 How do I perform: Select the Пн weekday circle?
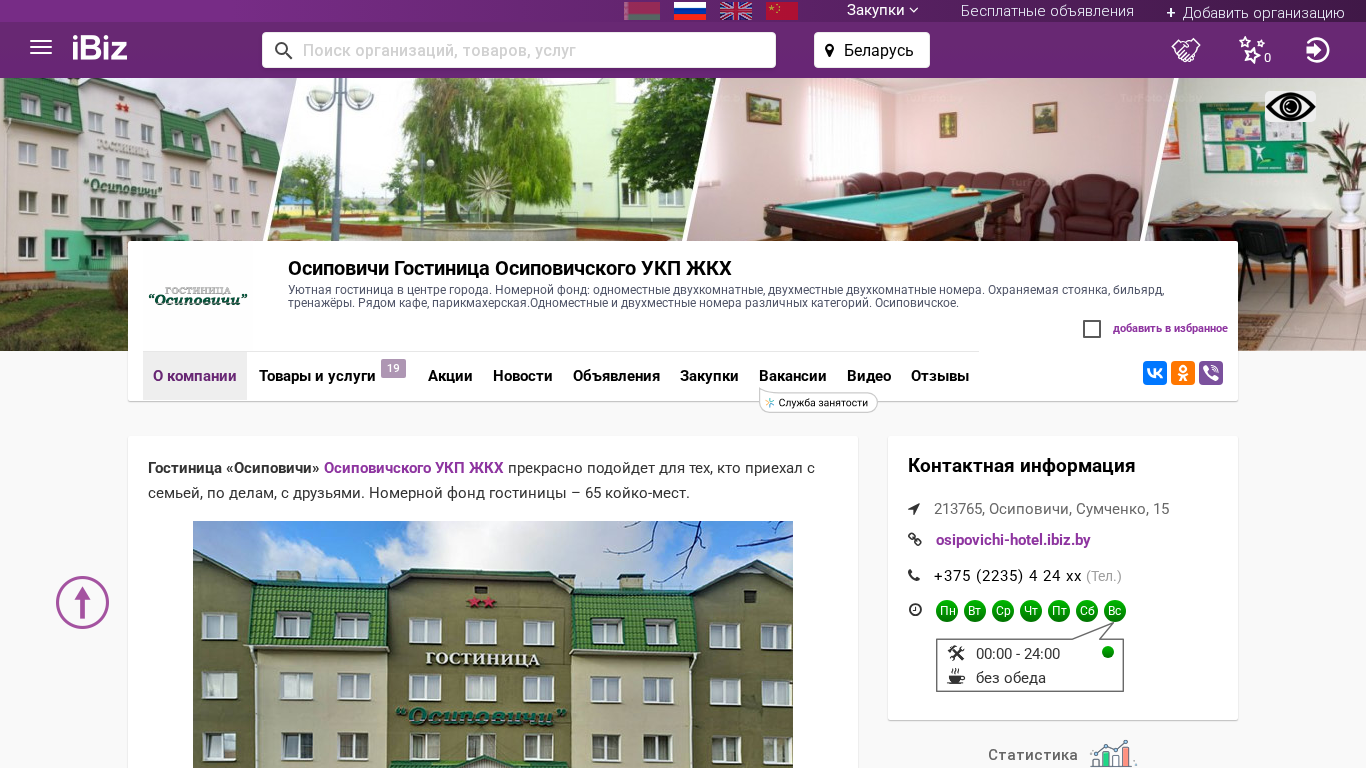click(x=947, y=611)
